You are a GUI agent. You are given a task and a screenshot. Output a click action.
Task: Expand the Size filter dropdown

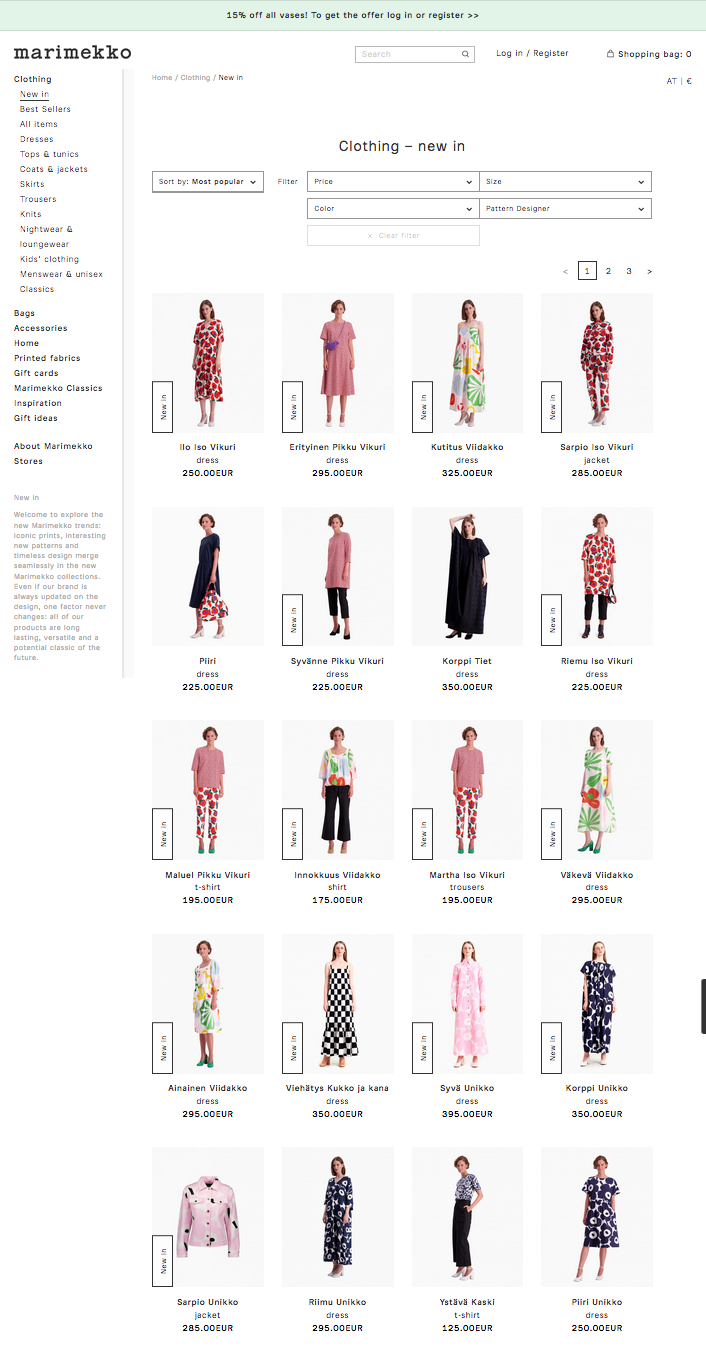pyautogui.click(x=565, y=182)
